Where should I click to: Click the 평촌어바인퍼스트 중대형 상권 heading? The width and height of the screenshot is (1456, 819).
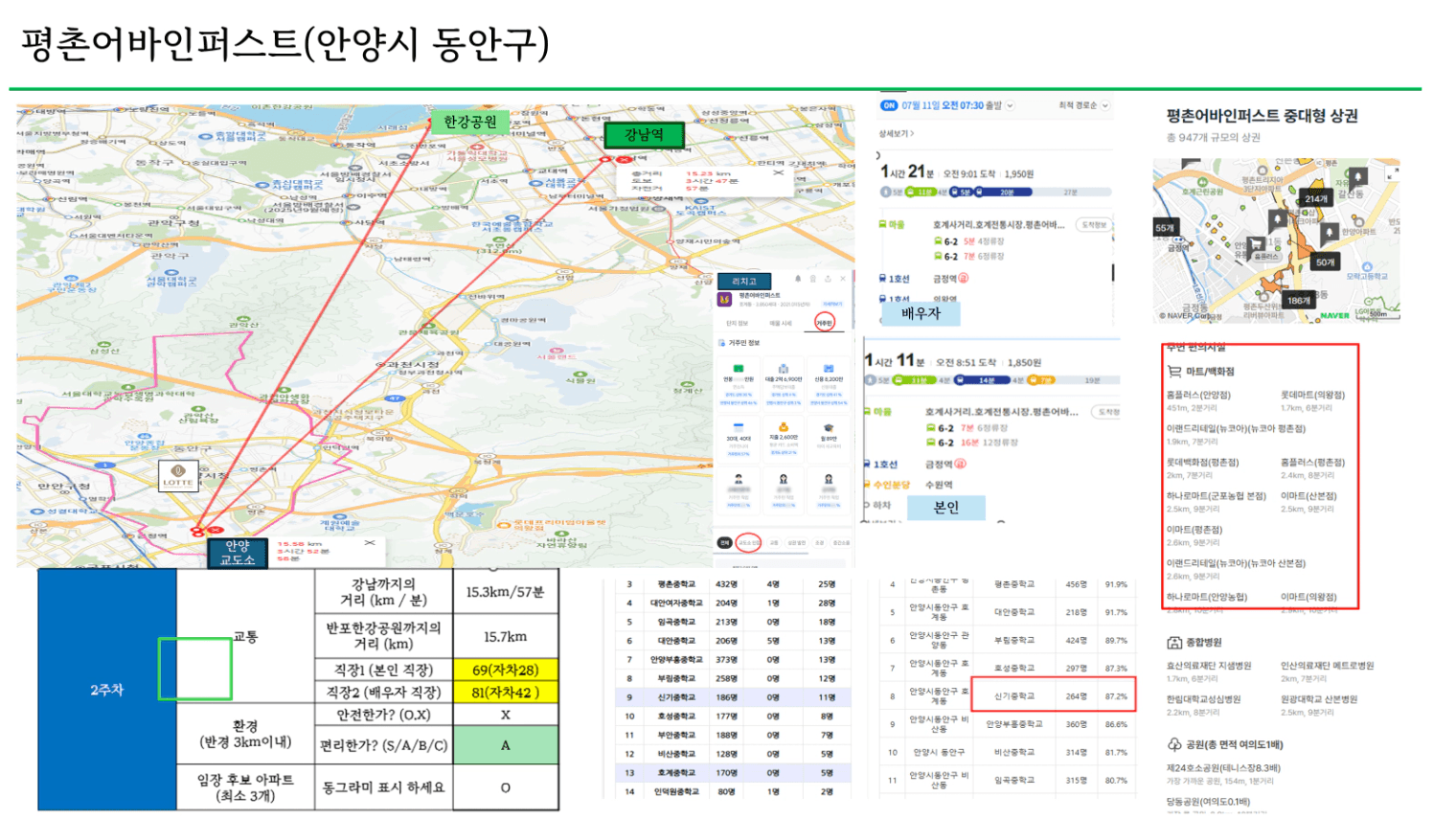1262,116
